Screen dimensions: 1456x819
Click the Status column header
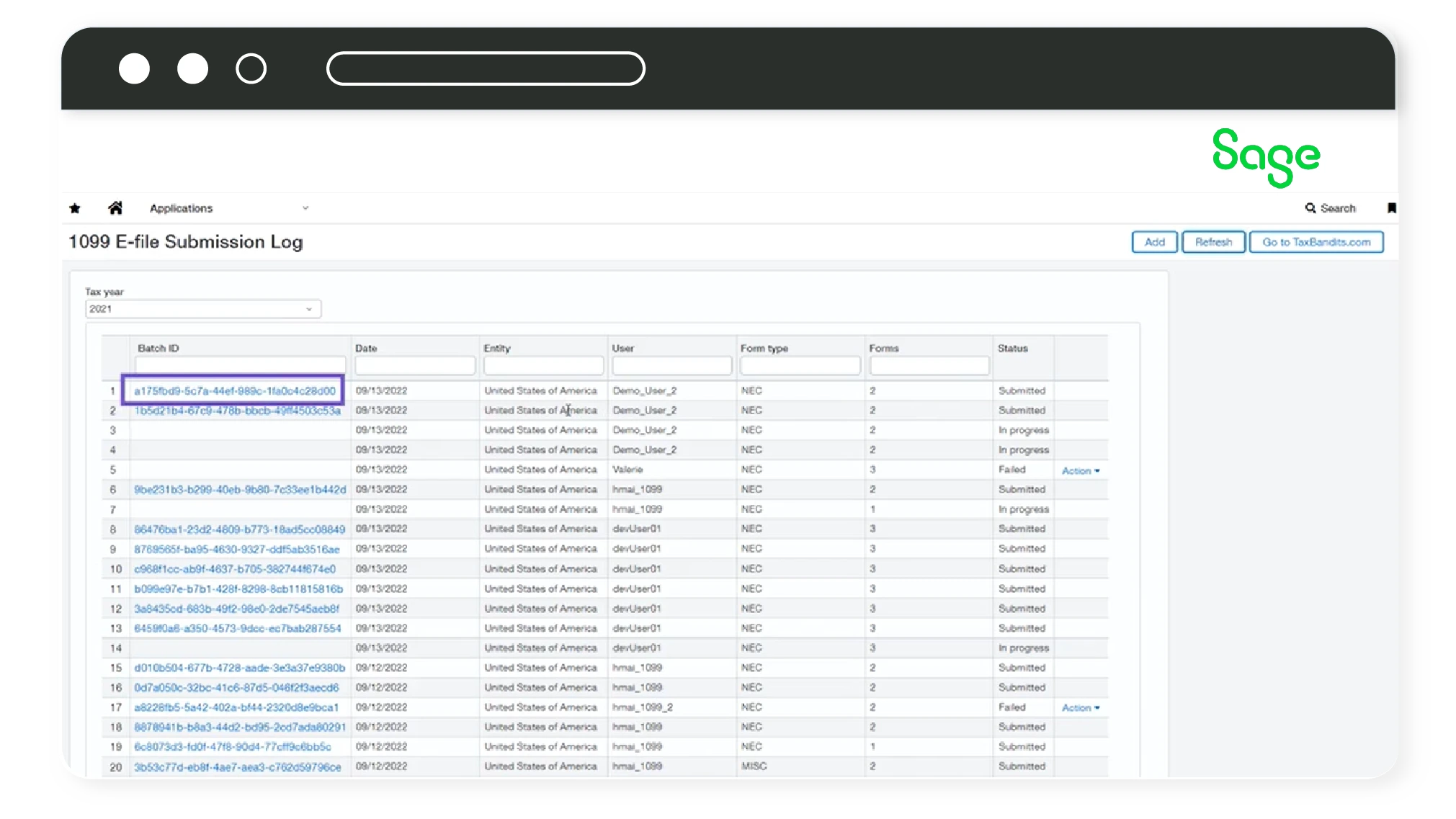[1013, 348]
